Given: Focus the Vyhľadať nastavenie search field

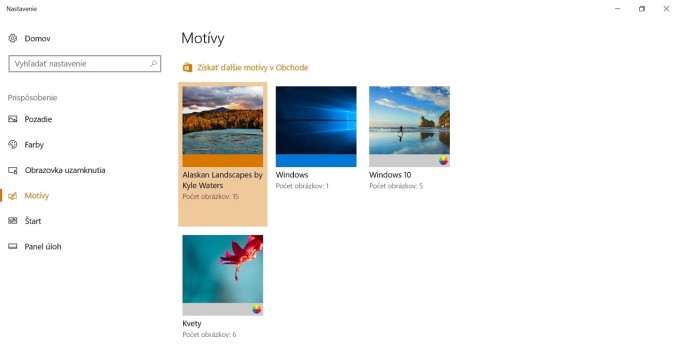Looking at the screenshot, I should click(x=84, y=64).
